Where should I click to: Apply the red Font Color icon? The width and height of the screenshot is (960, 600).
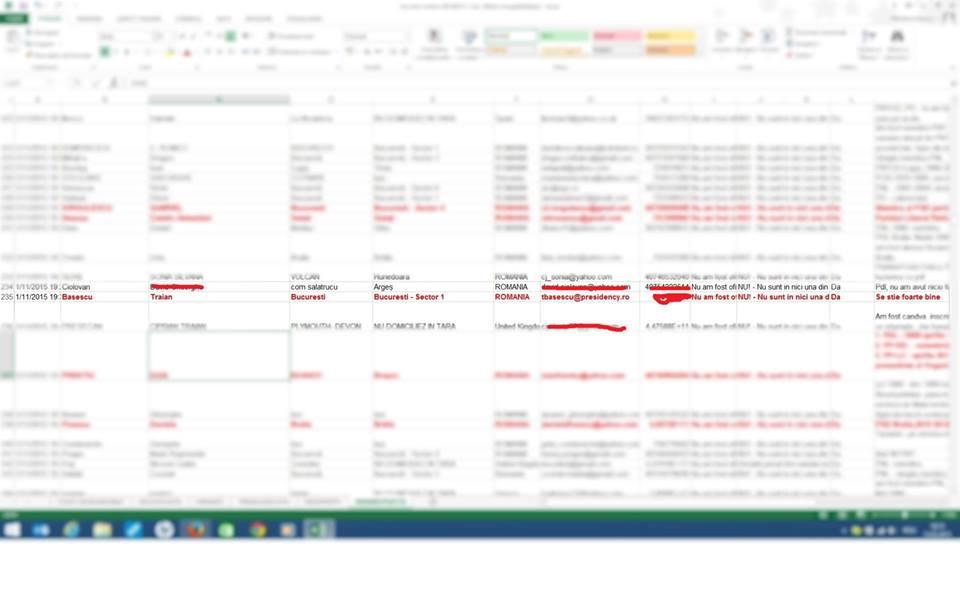[x=187, y=52]
